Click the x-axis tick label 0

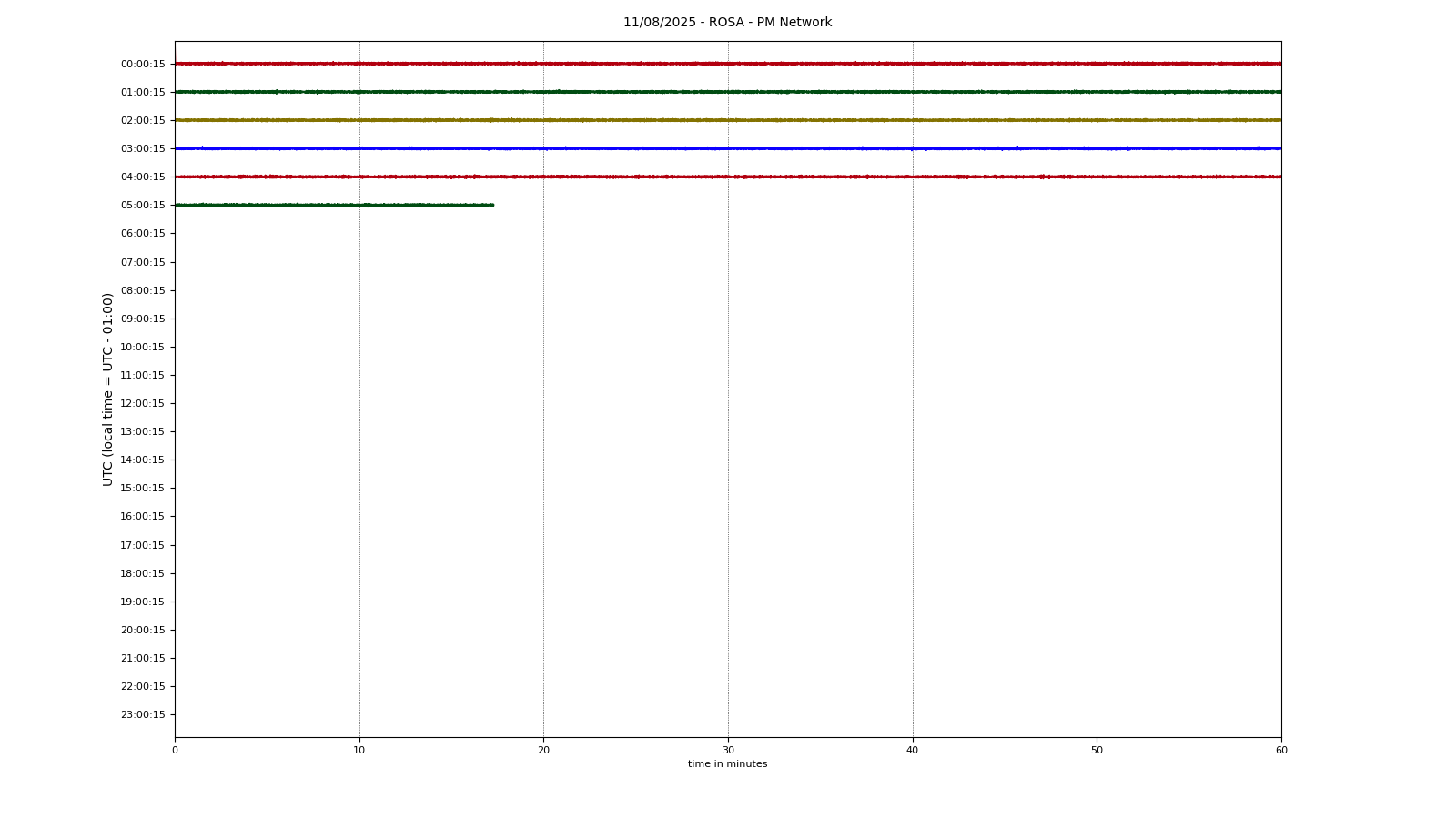click(x=175, y=751)
